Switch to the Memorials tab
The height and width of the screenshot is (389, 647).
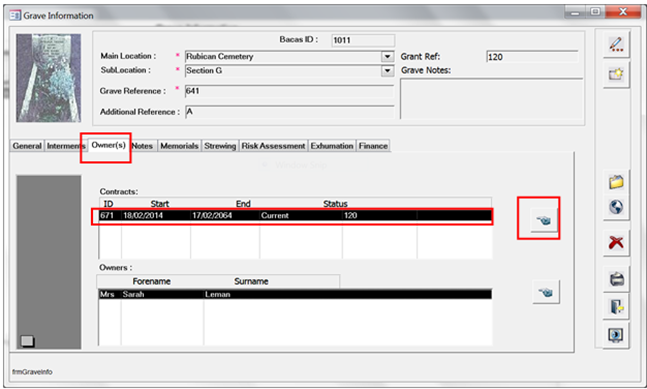pos(179,146)
